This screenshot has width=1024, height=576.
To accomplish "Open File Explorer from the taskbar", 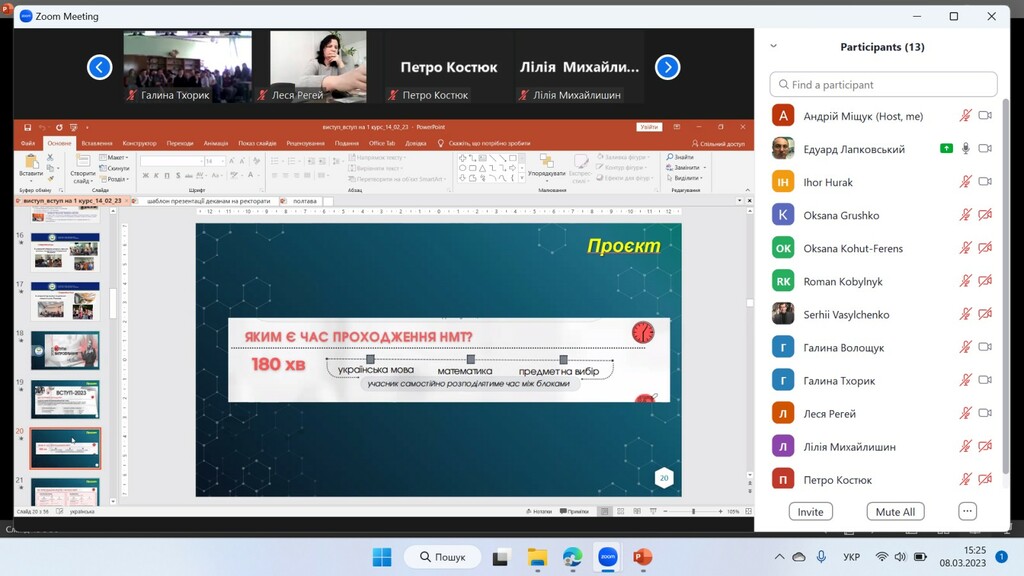I will coord(537,557).
